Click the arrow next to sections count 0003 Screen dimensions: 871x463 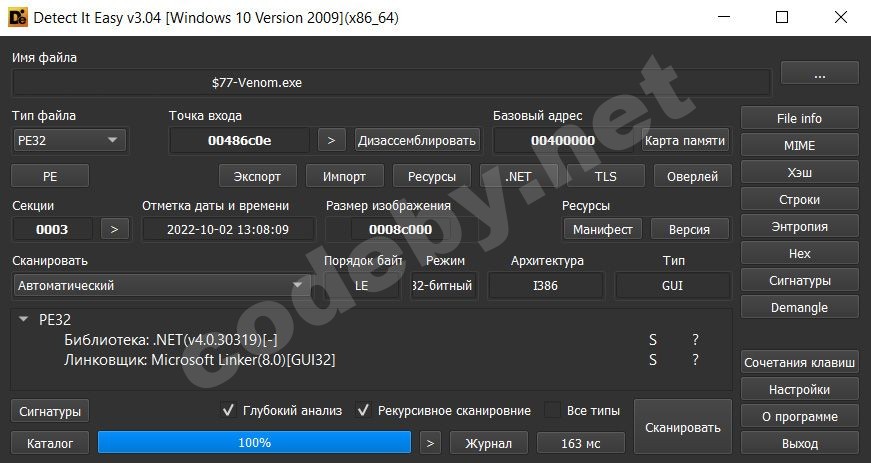point(114,229)
